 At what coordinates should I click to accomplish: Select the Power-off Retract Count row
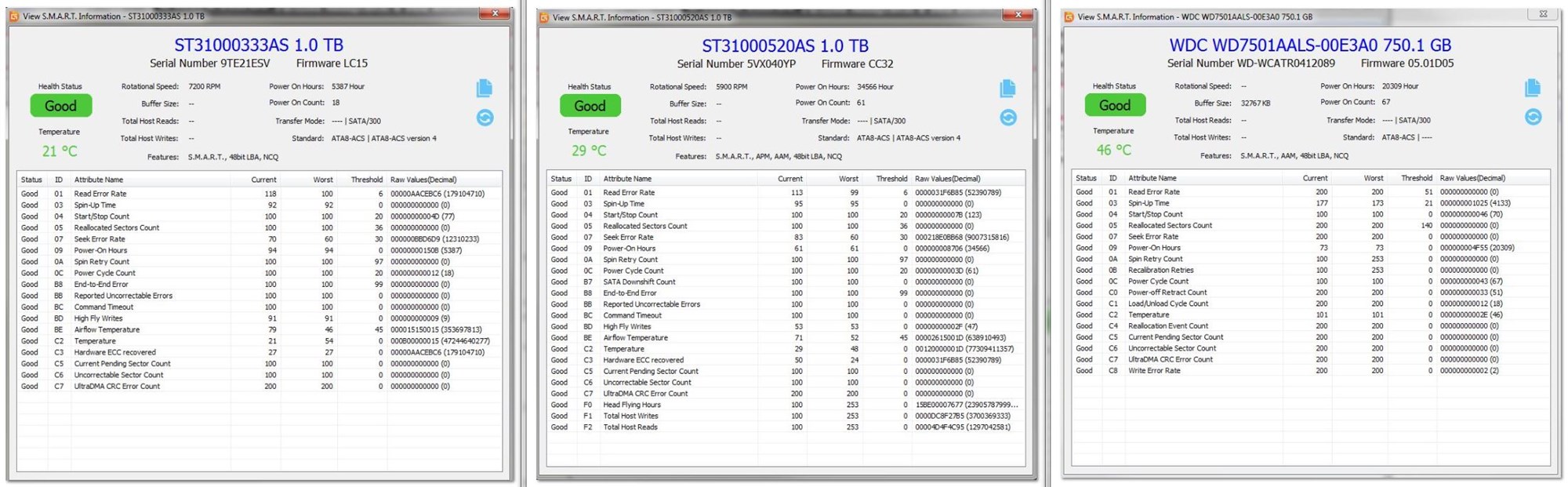[1311, 293]
